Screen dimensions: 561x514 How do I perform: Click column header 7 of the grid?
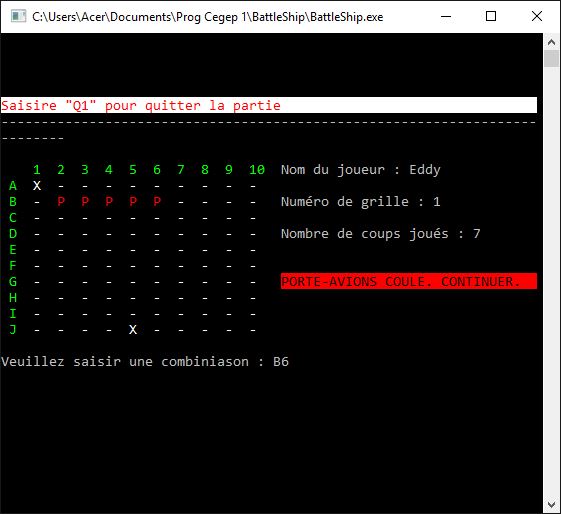click(x=181, y=170)
